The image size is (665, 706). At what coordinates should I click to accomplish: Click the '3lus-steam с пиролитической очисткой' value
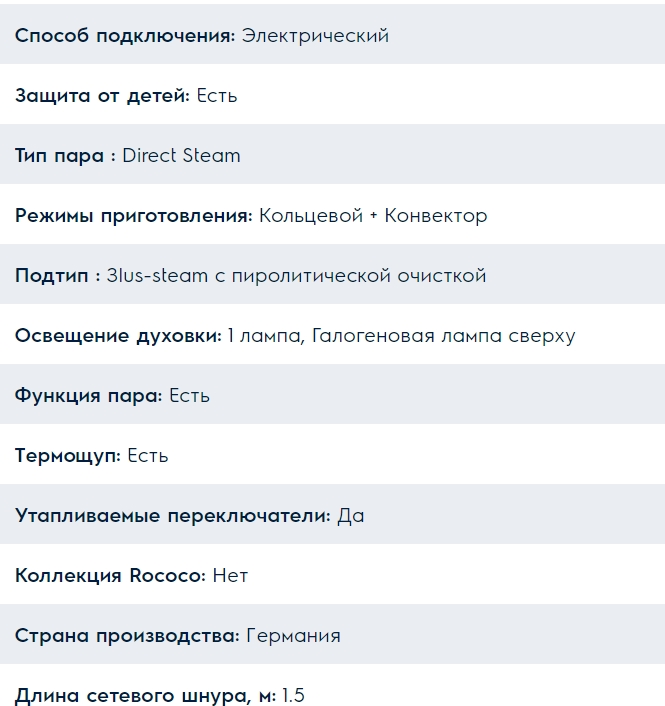[296, 276]
